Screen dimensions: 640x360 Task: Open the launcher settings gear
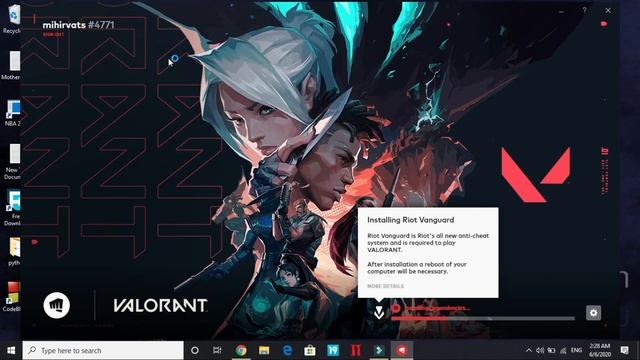pos(593,313)
